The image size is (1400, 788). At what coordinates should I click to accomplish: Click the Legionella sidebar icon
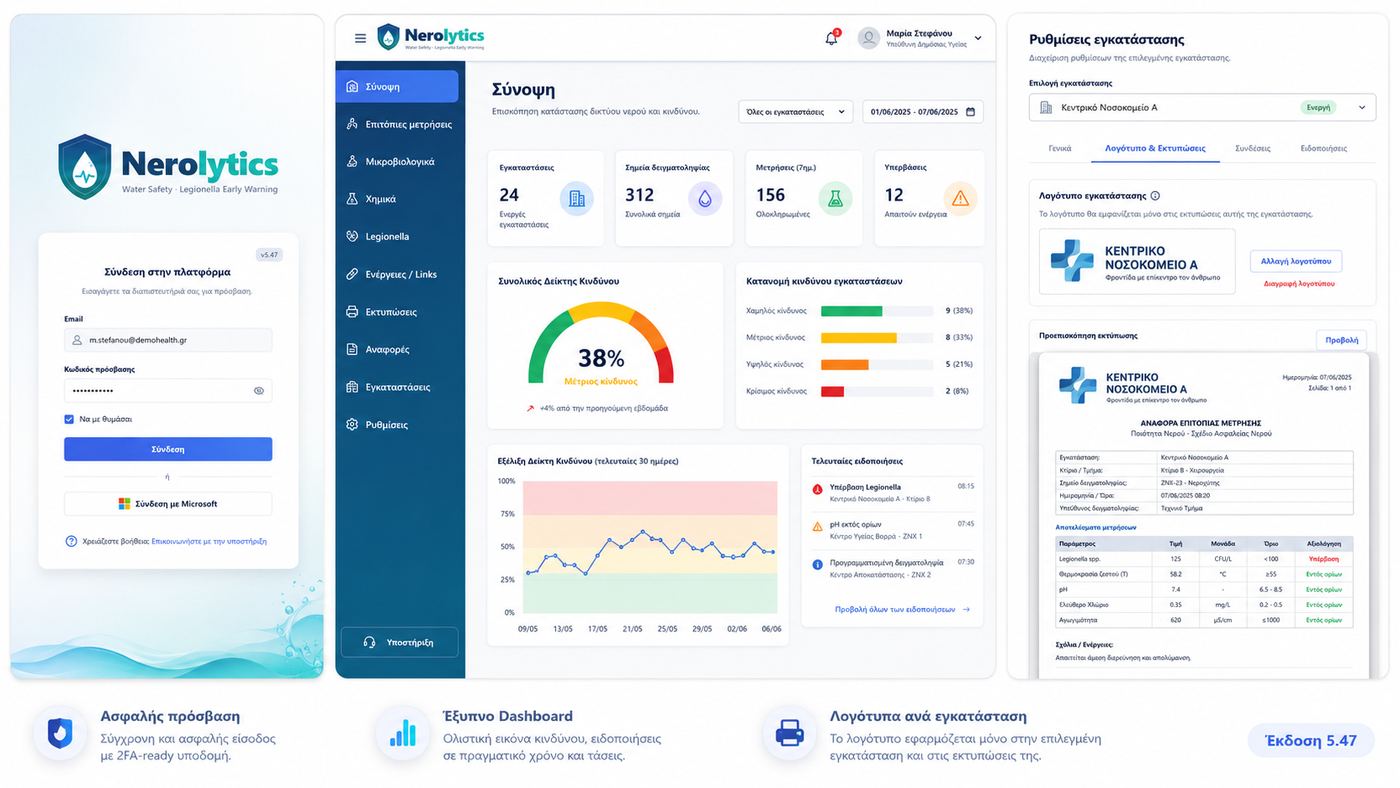tap(352, 237)
